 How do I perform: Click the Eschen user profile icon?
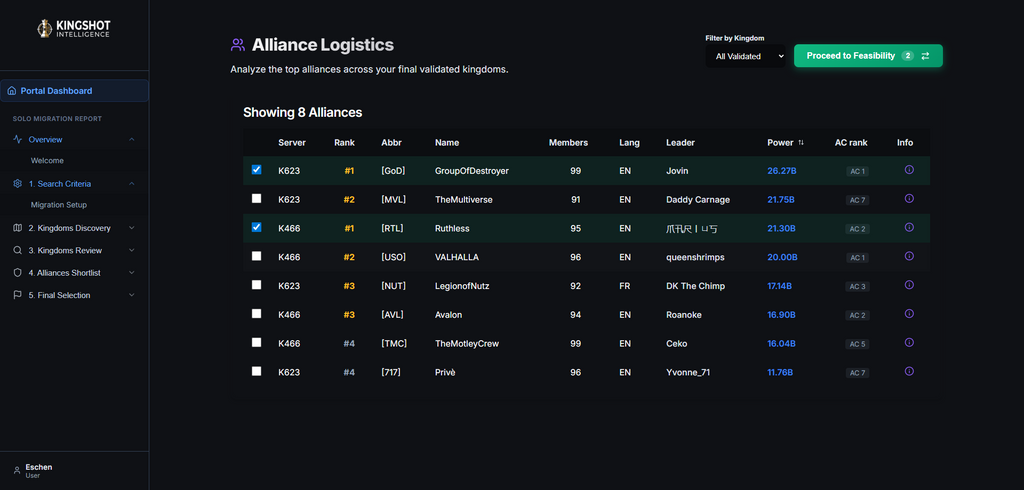(x=16, y=470)
